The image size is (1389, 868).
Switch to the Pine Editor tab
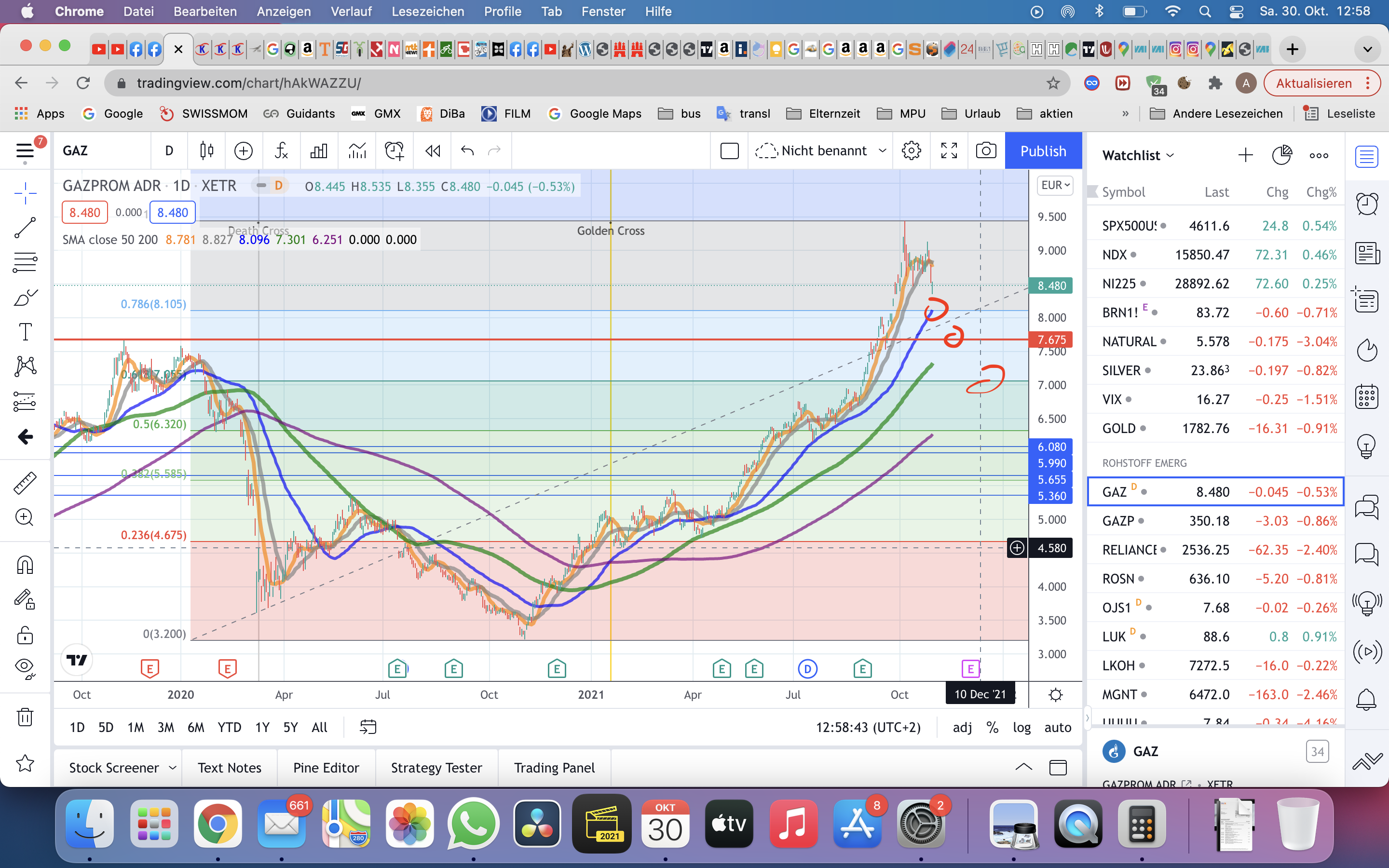pos(326,768)
